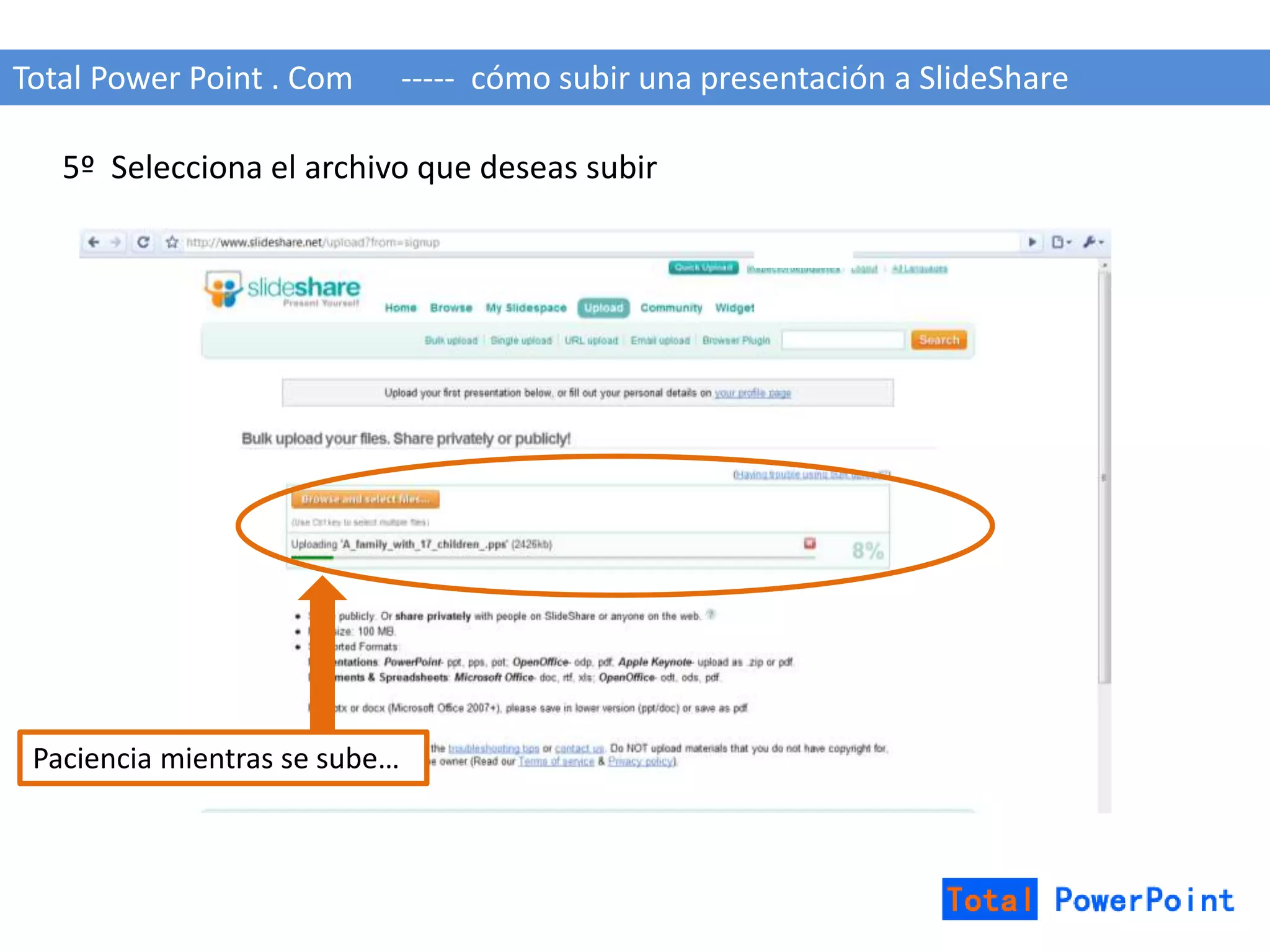
Task: Click the browser forward arrow
Action: point(115,242)
